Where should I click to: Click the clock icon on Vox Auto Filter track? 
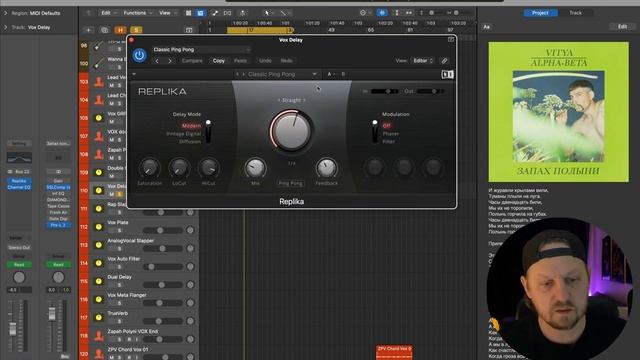pos(98,263)
